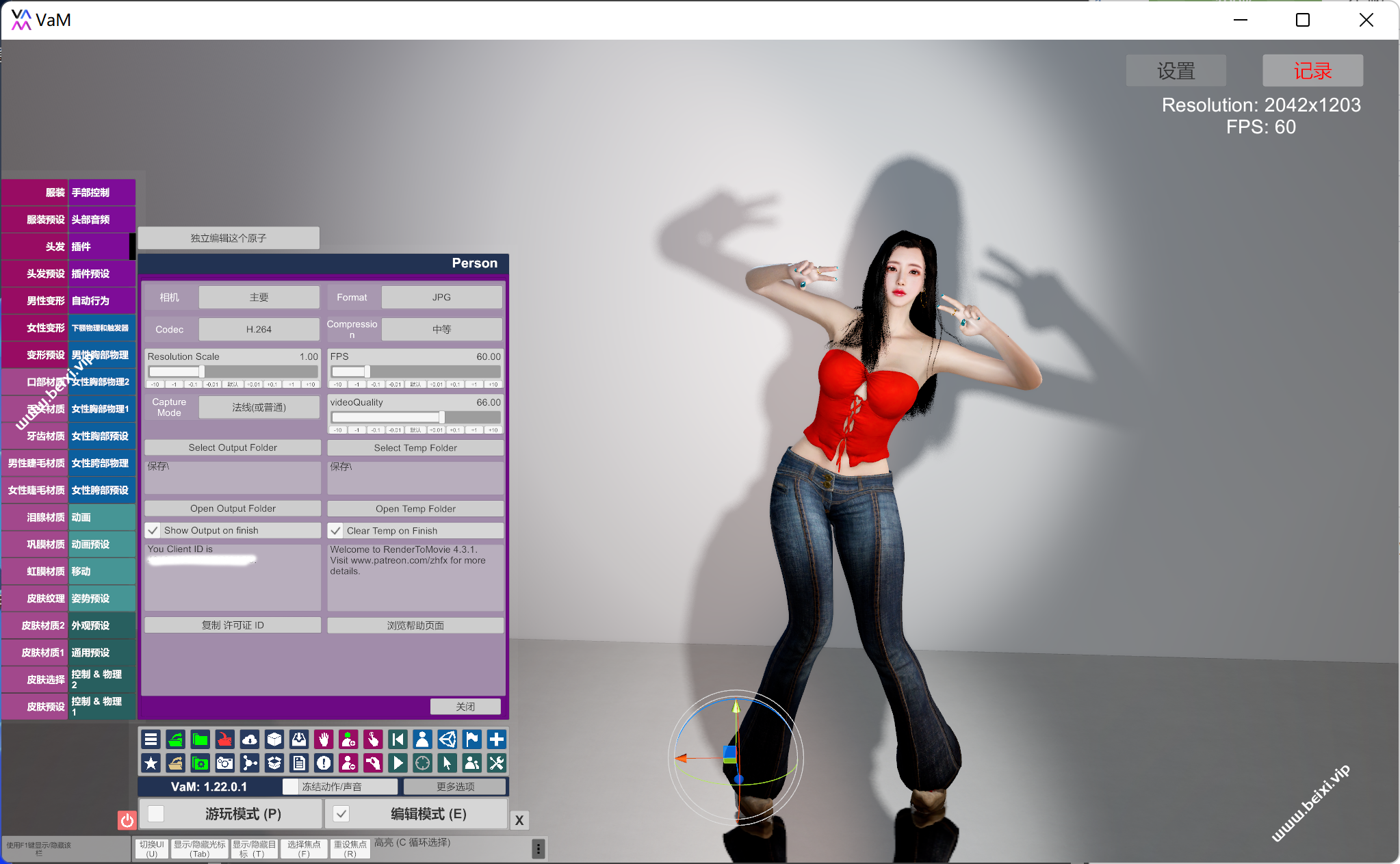The width and height of the screenshot is (1400, 864).
Task: Click the 浏览帮助页面 button
Action: click(x=415, y=625)
